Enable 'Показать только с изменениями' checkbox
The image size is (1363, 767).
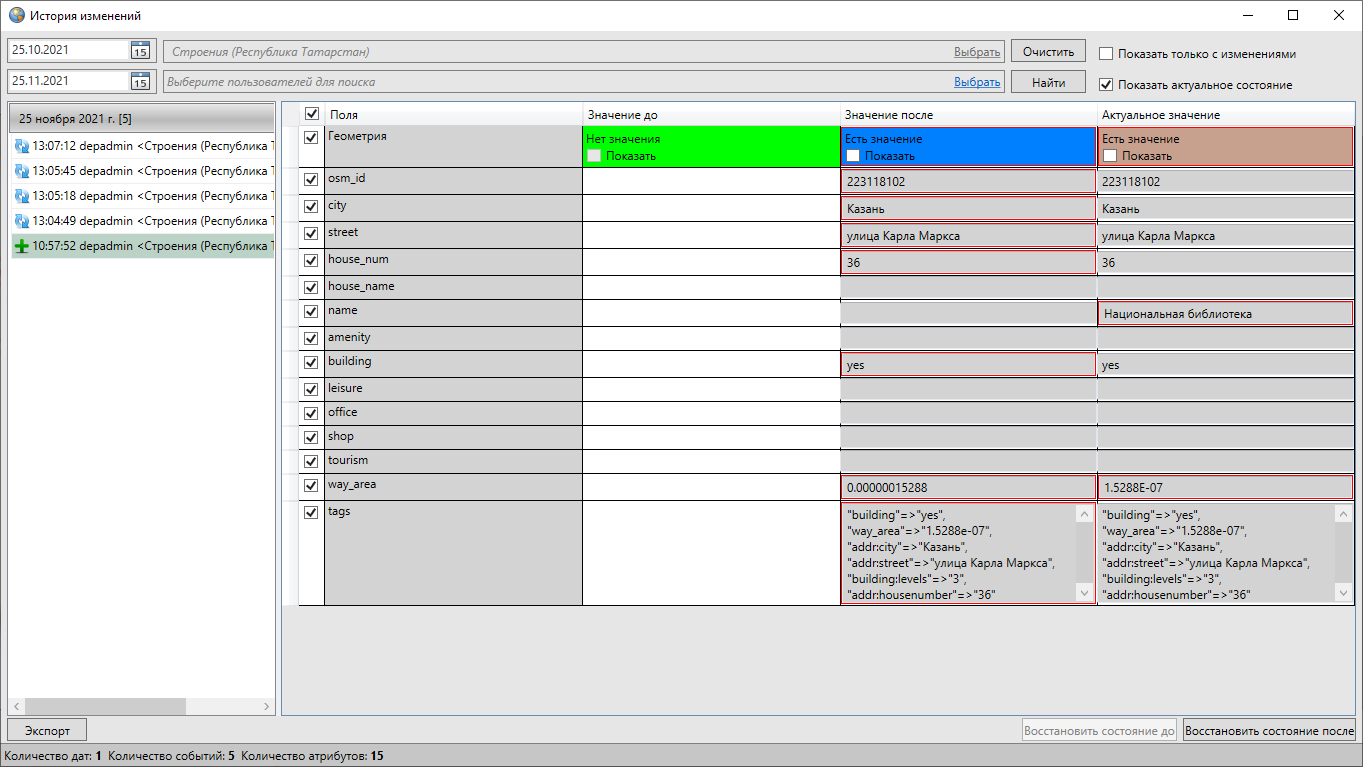(1106, 54)
